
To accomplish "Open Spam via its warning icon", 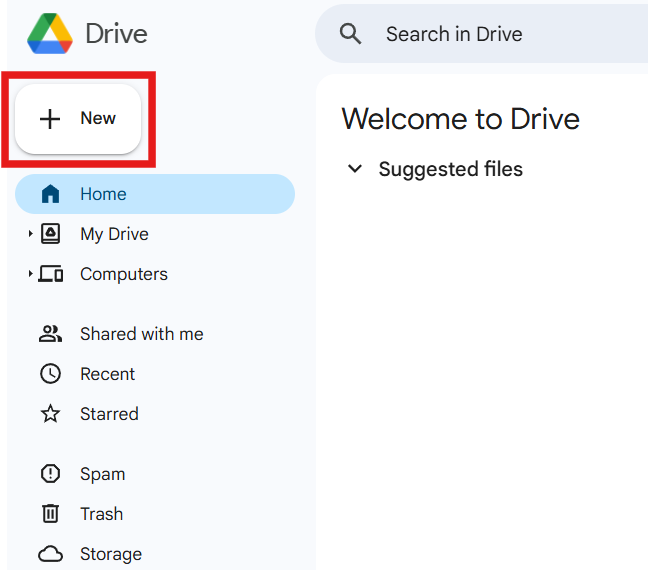I will point(50,474).
